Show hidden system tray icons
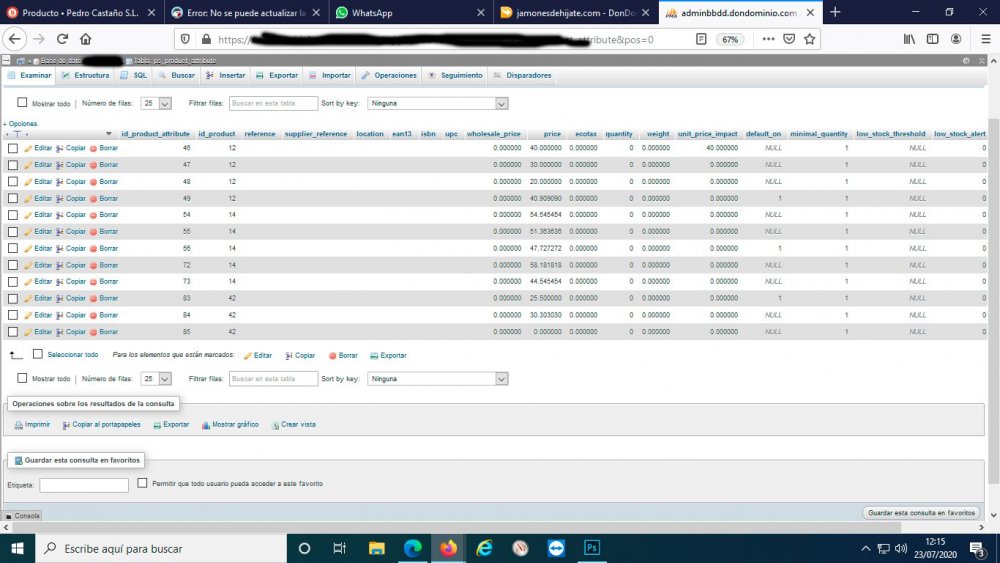 [x=865, y=548]
